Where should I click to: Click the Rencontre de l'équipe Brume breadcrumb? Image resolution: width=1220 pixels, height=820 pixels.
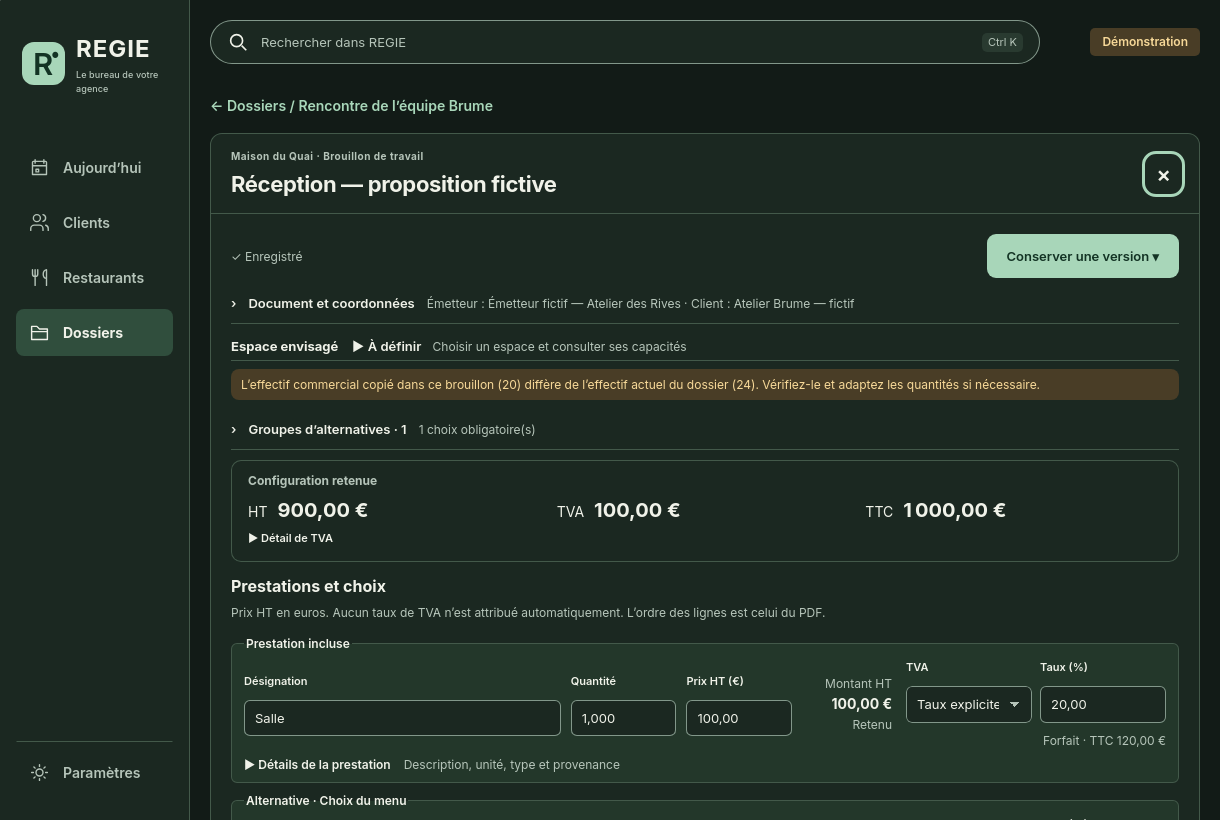(395, 106)
